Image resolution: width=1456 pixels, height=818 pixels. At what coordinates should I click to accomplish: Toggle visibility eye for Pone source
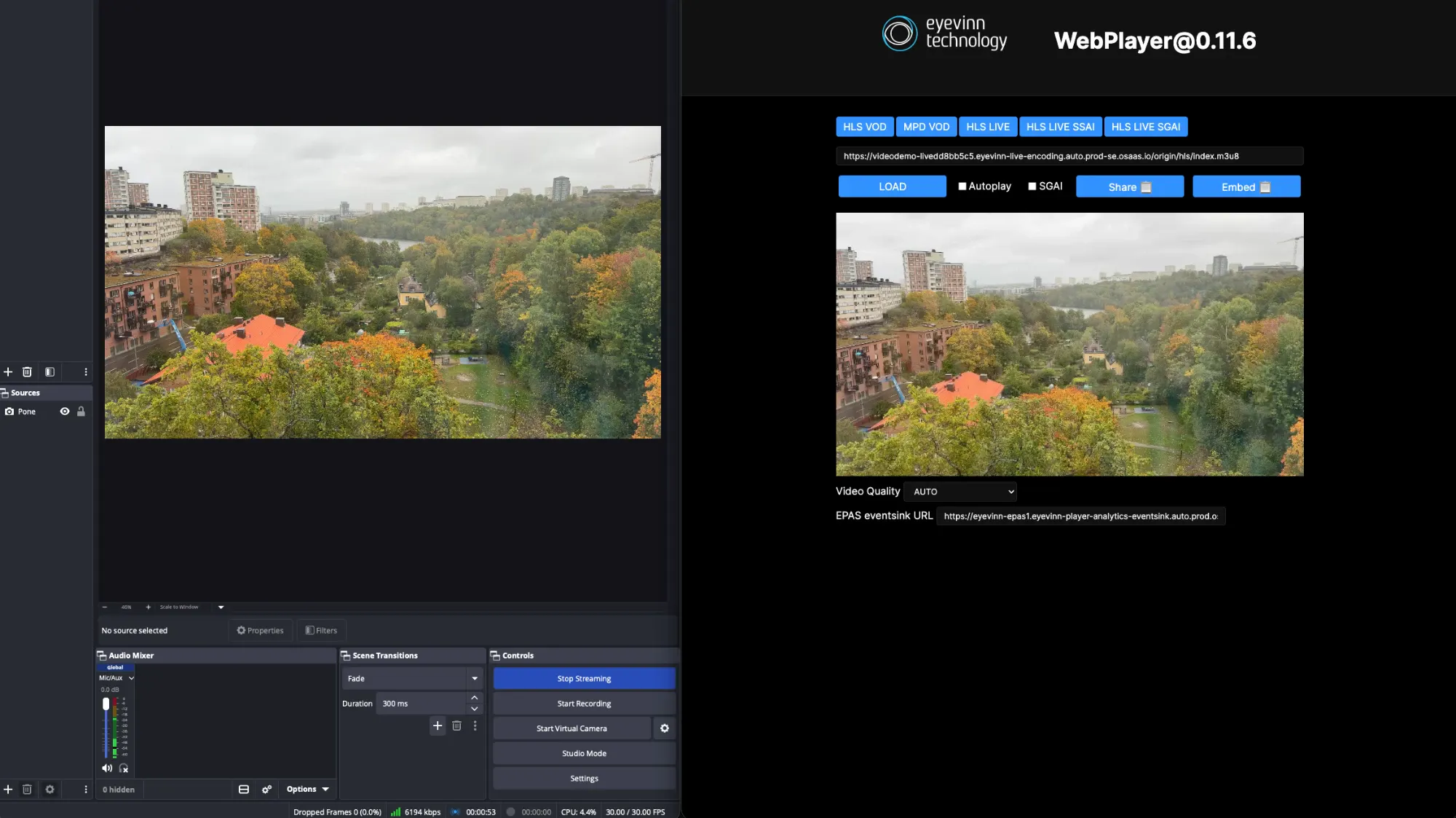click(x=65, y=412)
